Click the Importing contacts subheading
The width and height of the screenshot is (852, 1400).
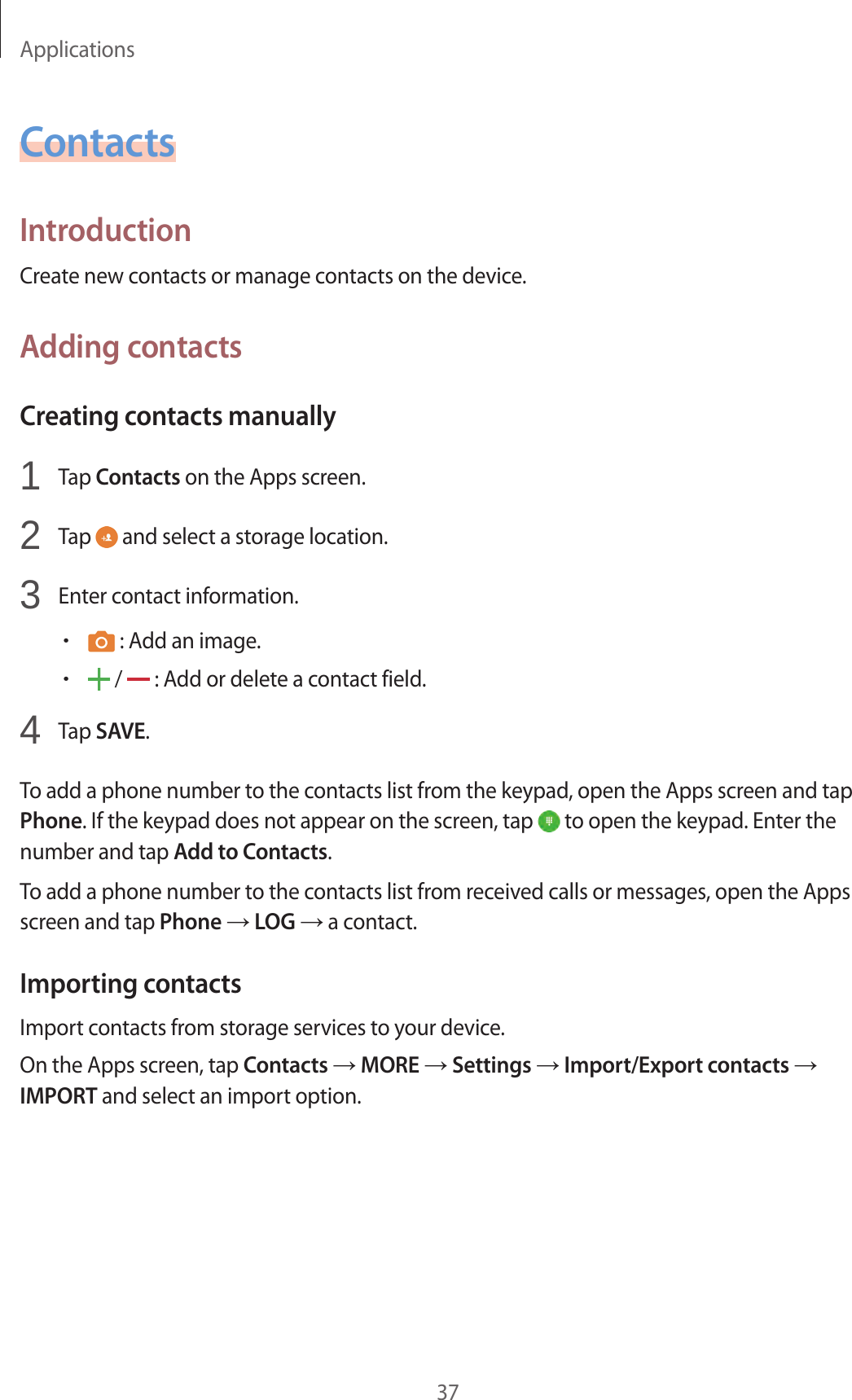pos(130,984)
